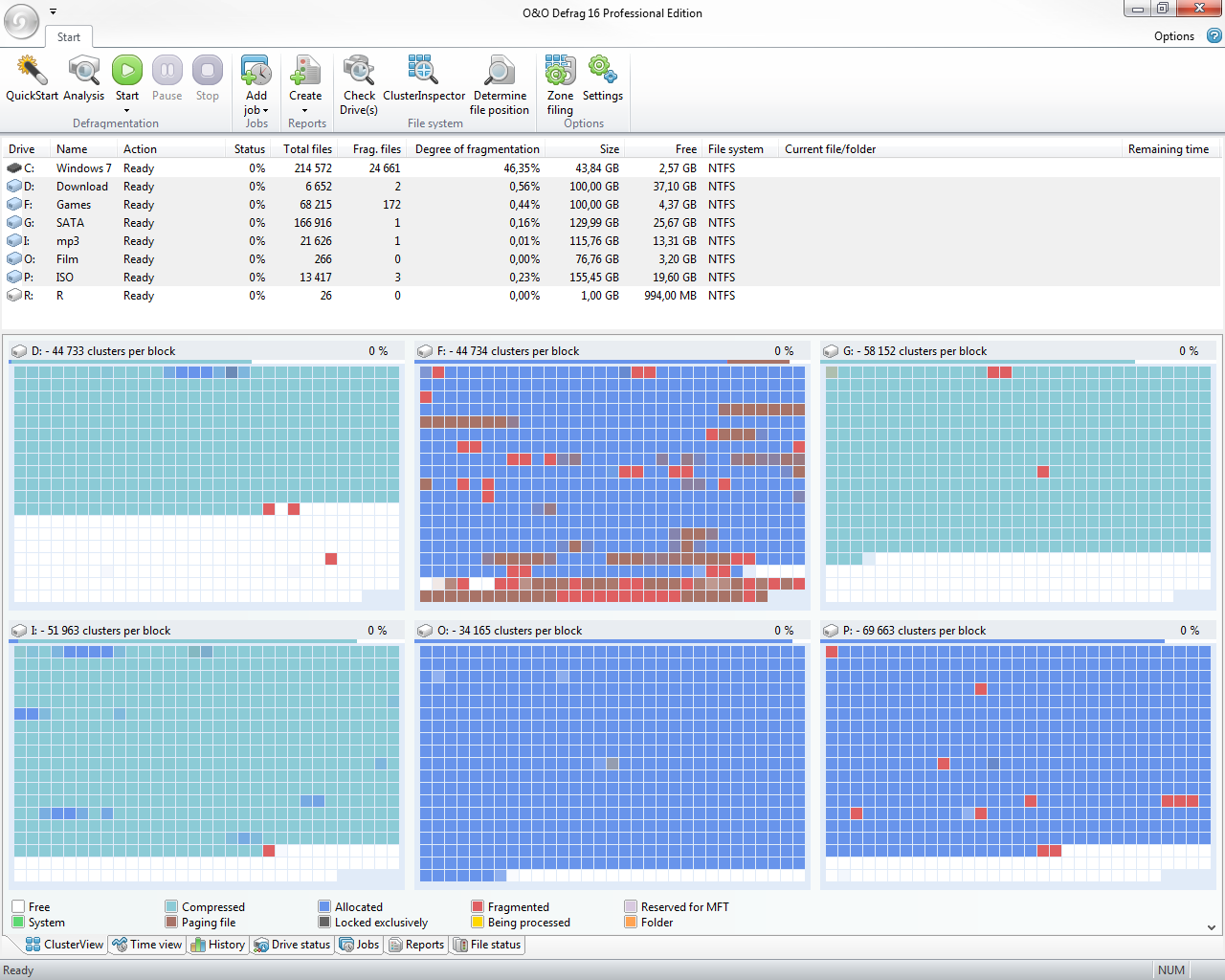The image size is (1225, 980).
Task: Expand the Create reports dropdown arrow
Action: point(305,110)
